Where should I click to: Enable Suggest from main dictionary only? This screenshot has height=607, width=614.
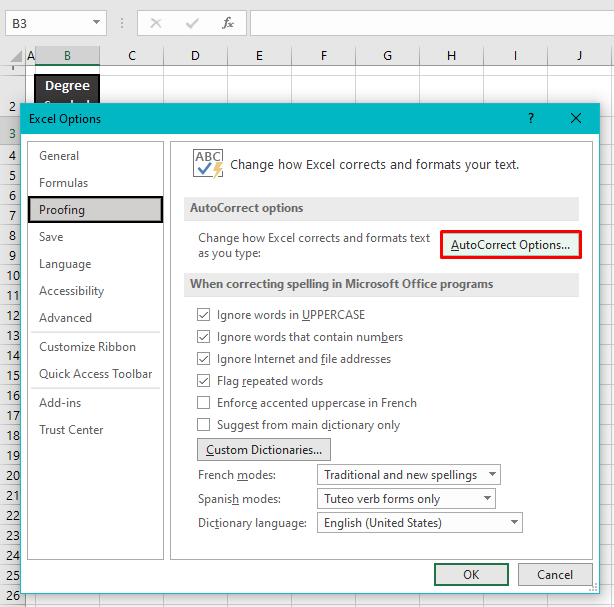pyautogui.click(x=203, y=424)
